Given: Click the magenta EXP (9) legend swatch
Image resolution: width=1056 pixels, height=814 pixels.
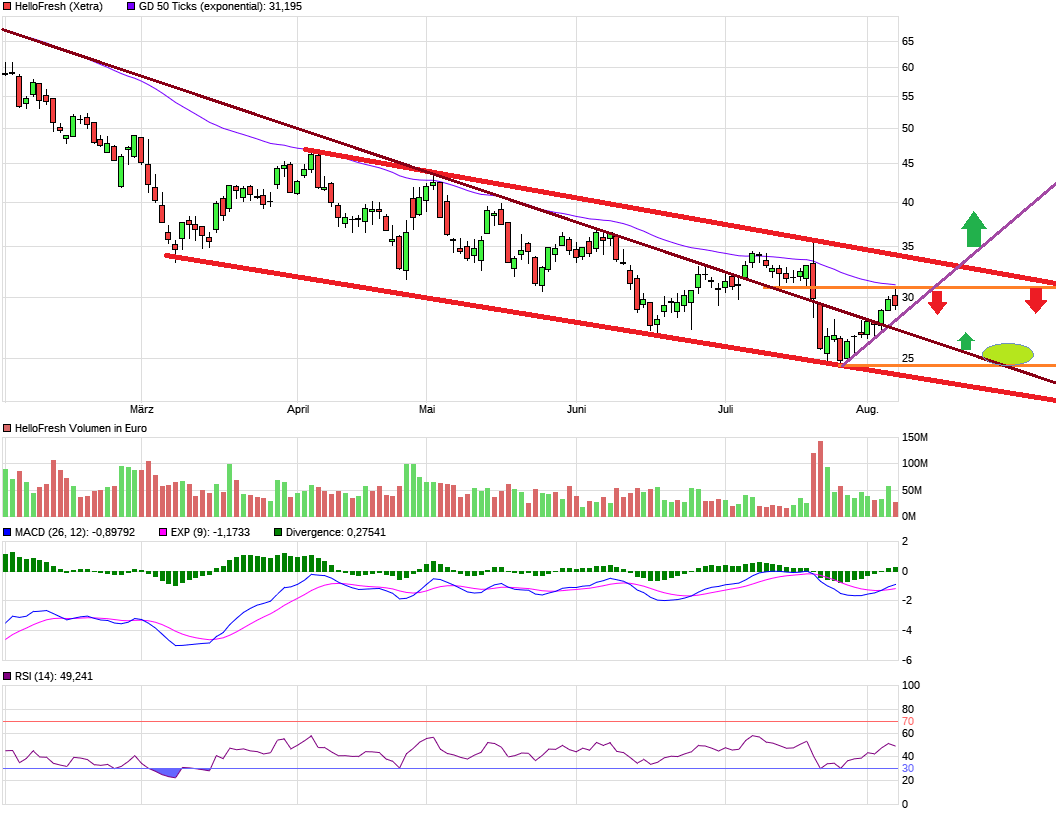Looking at the screenshot, I should [x=163, y=533].
